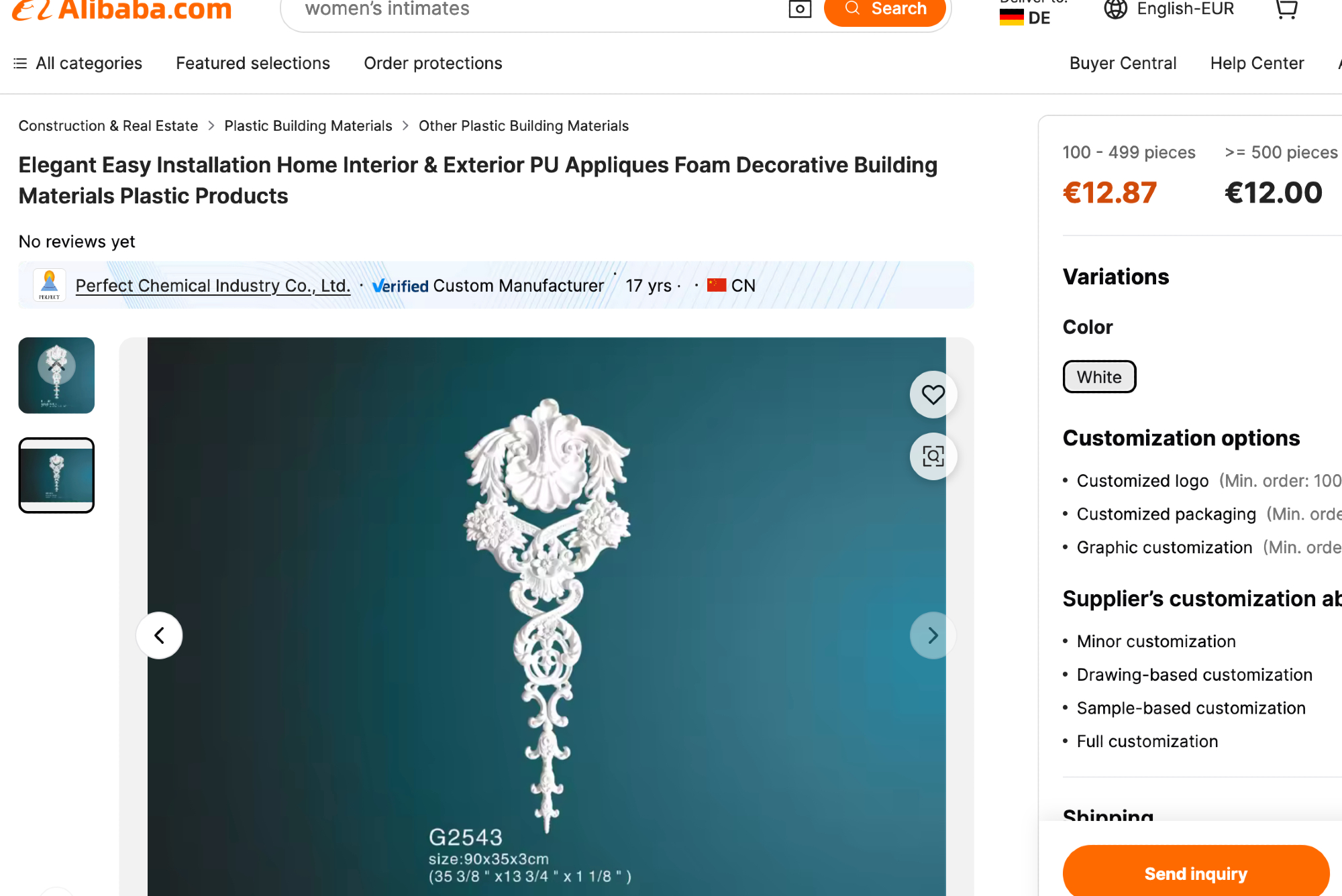The image size is (1342, 896).
Task: Click the camera image search icon
Action: coord(799,9)
